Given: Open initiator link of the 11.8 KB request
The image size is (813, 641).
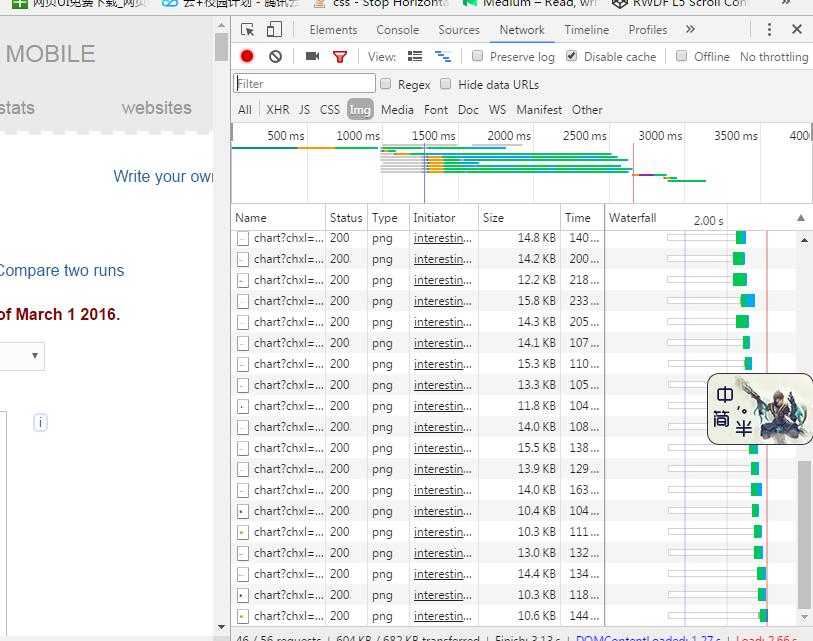Looking at the screenshot, I should click(x=443, y=406).
